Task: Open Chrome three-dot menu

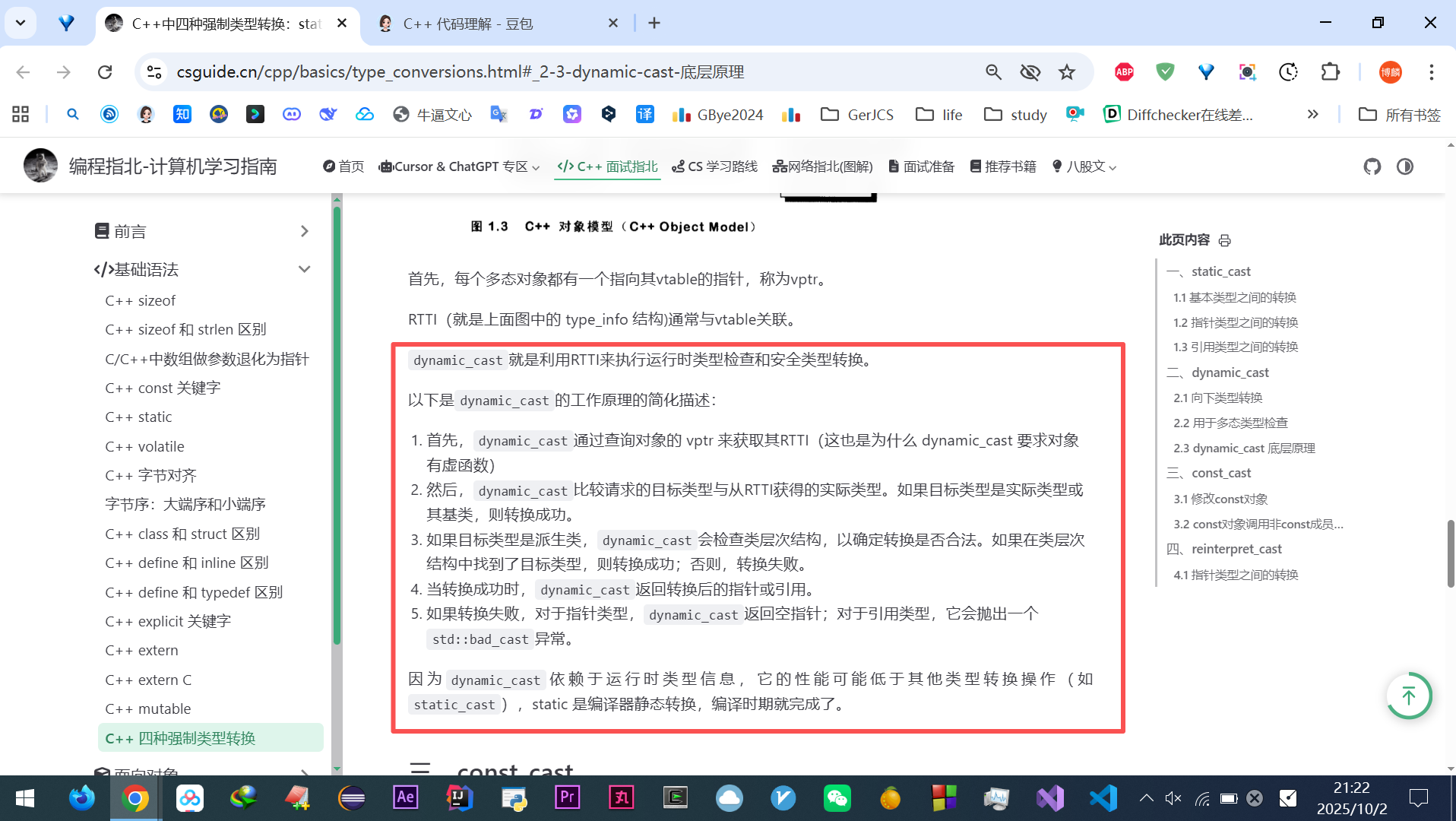Action: point(1431,72)
